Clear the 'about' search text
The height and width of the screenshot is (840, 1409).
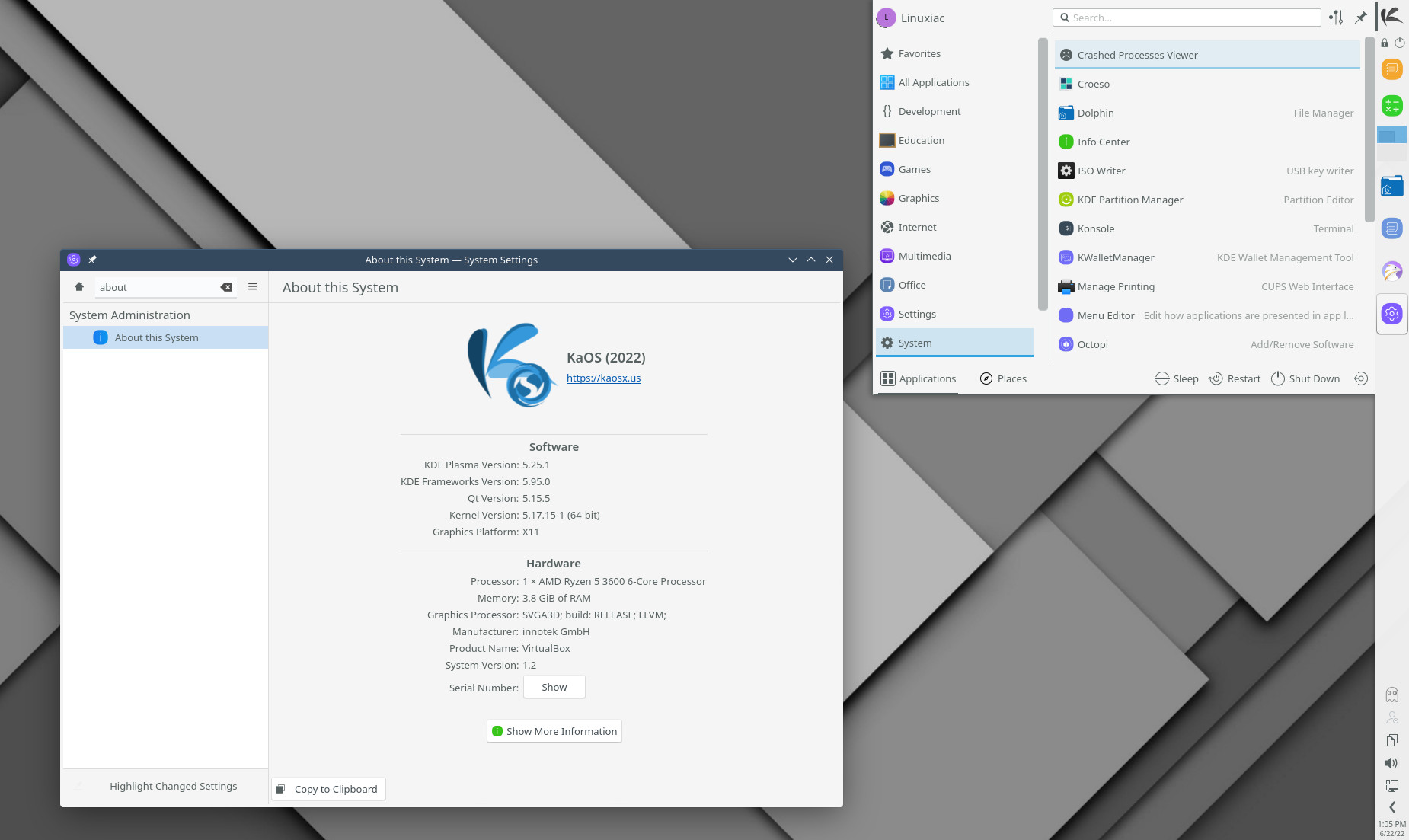click(226, 287)
